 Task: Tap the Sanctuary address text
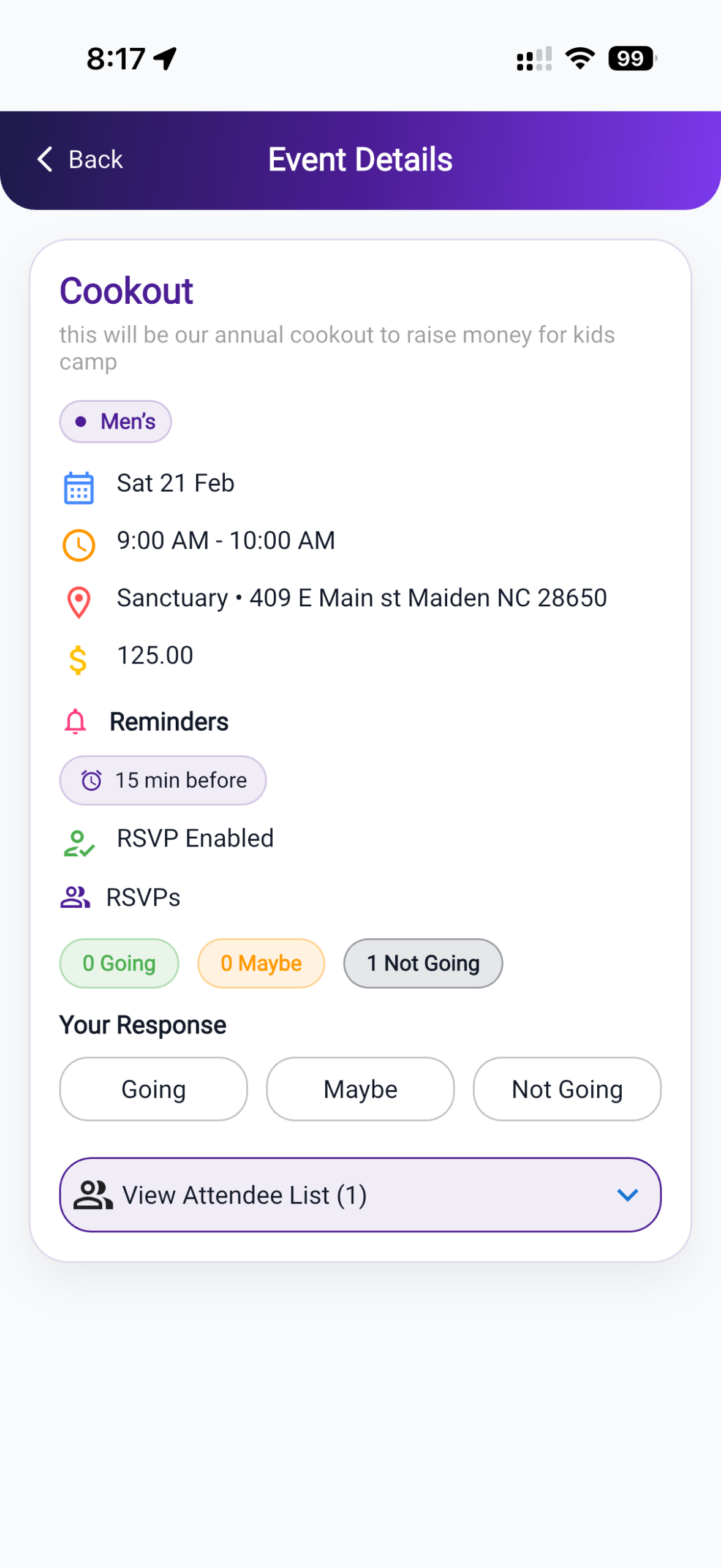(361, 598)
